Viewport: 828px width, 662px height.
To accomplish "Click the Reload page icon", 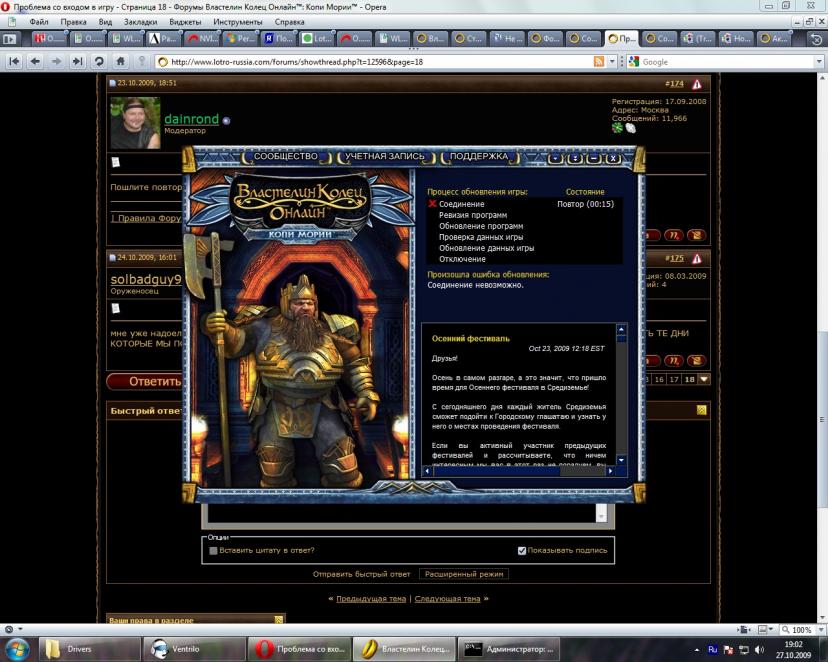I will point(99,61).
